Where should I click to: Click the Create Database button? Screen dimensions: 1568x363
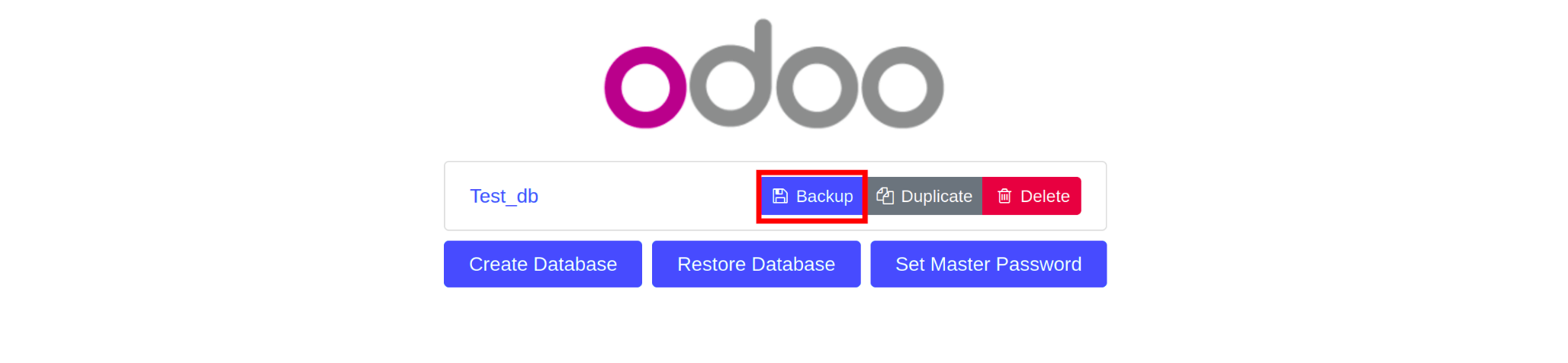point(543,264)
